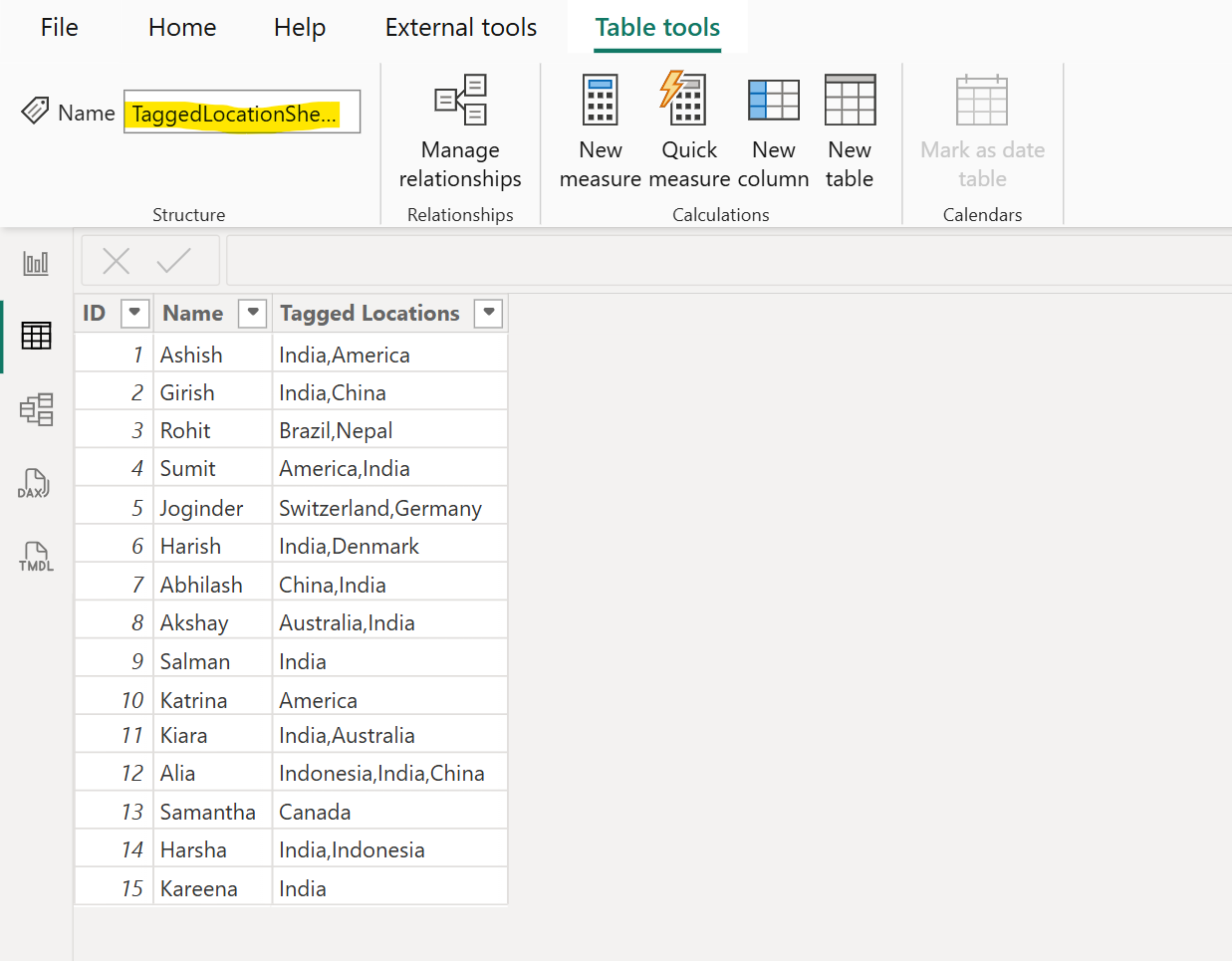
Task: Select the Table data view icon
Action: [36, 336]
